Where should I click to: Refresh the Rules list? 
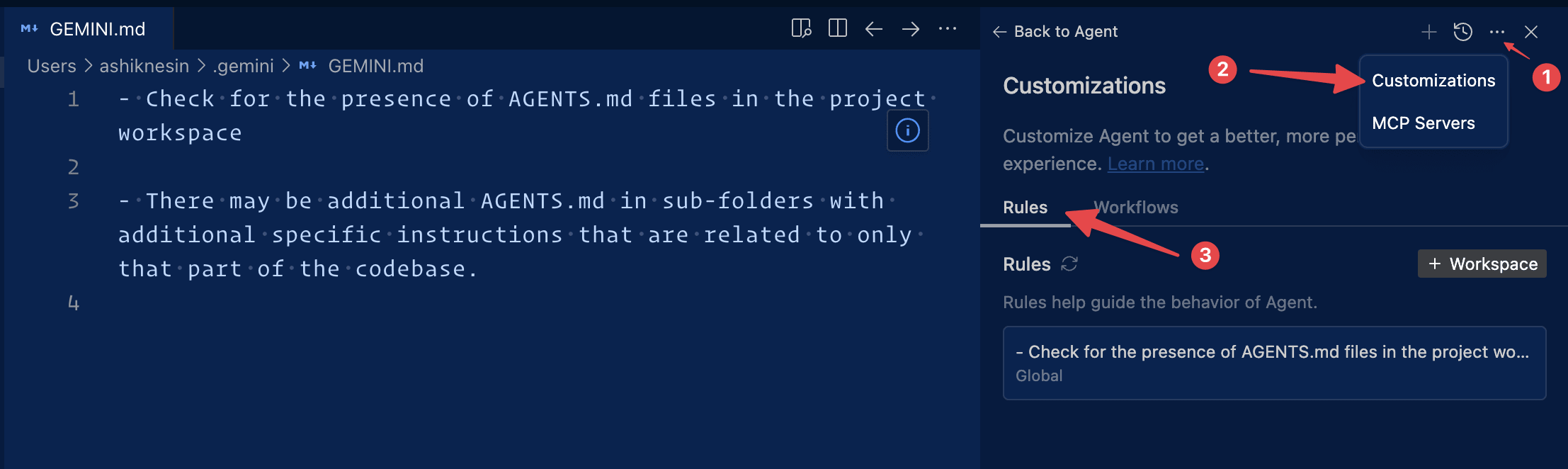pos(1069,264)
